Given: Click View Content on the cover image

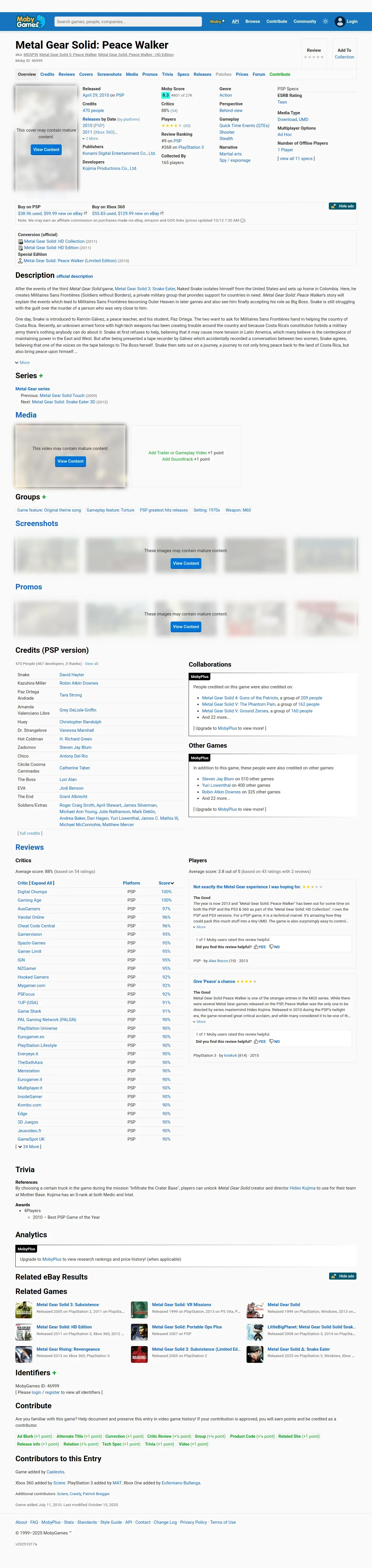Looking at the screenshot, I should 46,149.
